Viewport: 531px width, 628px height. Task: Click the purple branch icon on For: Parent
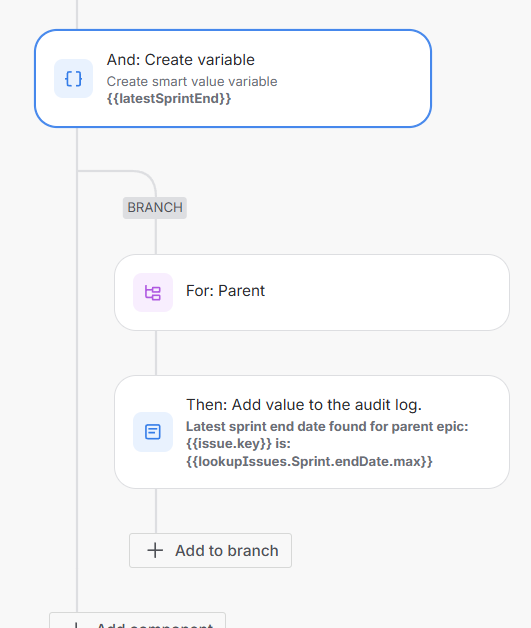click(x=153, y=292)
